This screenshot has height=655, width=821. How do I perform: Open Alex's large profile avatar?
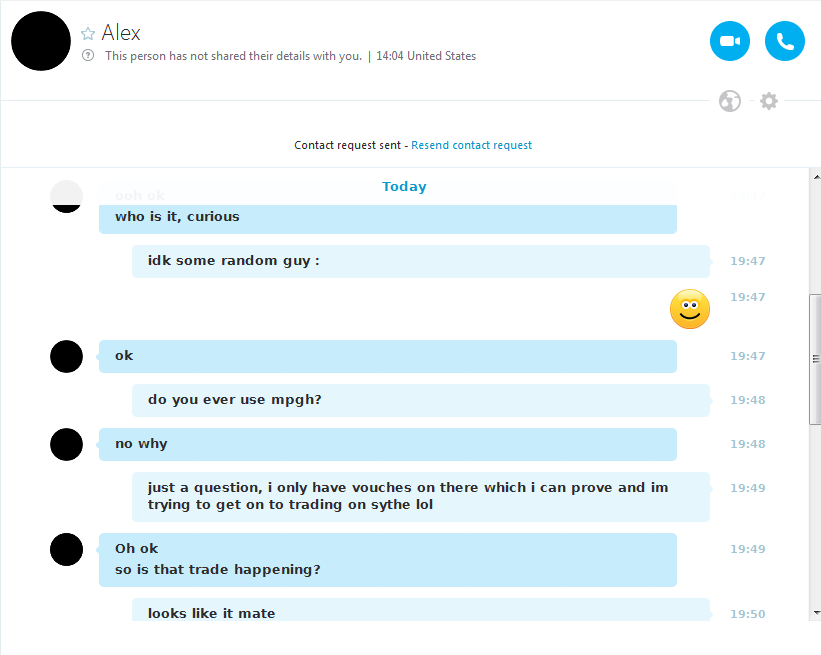point(41,41)
